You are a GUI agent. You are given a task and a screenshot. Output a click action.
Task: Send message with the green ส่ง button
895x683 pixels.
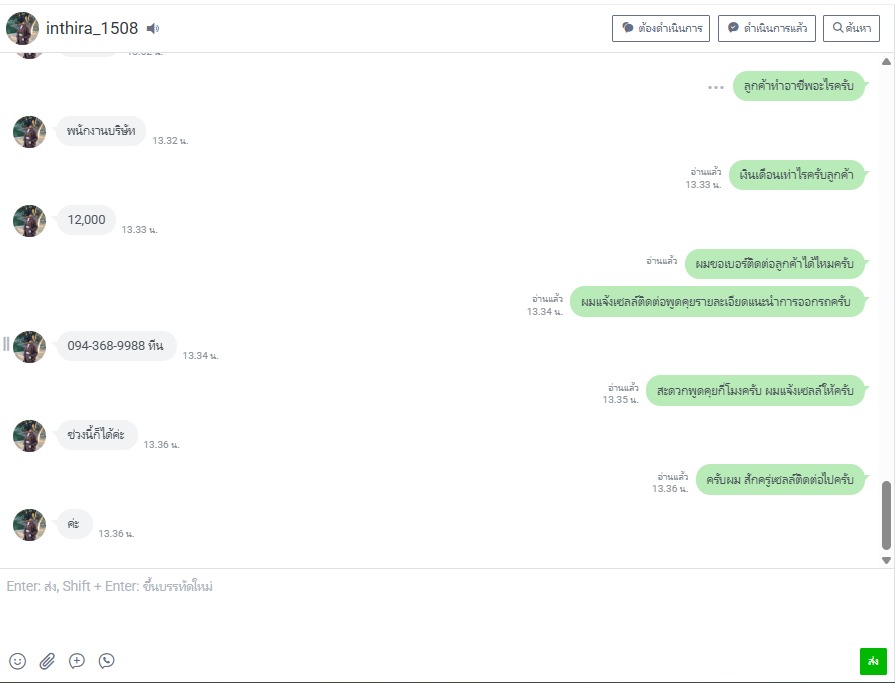(x=873, y=661)
